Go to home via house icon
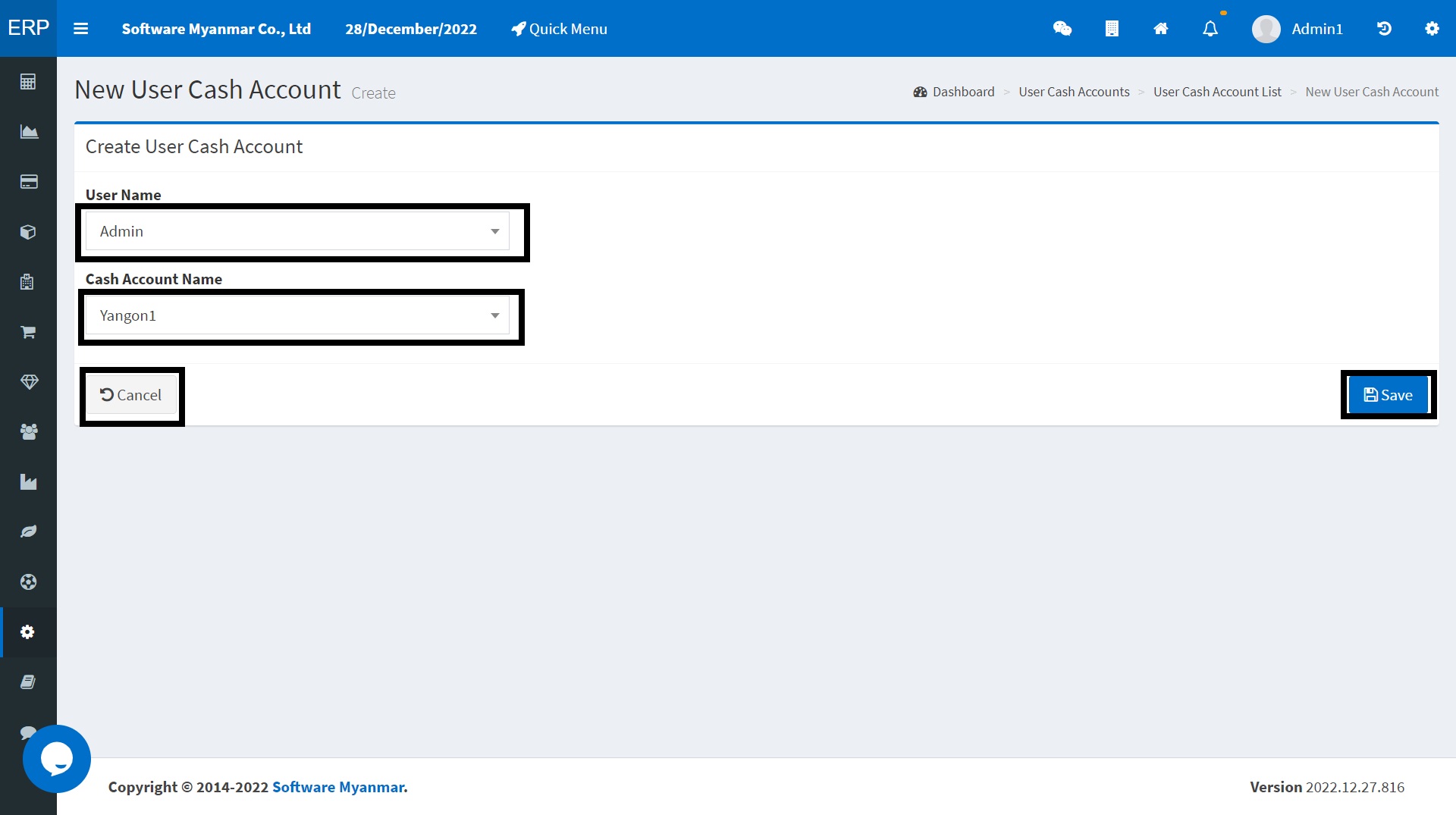Image resolution: width=1456 pixels, height=815 pixels. point(1161,29)
